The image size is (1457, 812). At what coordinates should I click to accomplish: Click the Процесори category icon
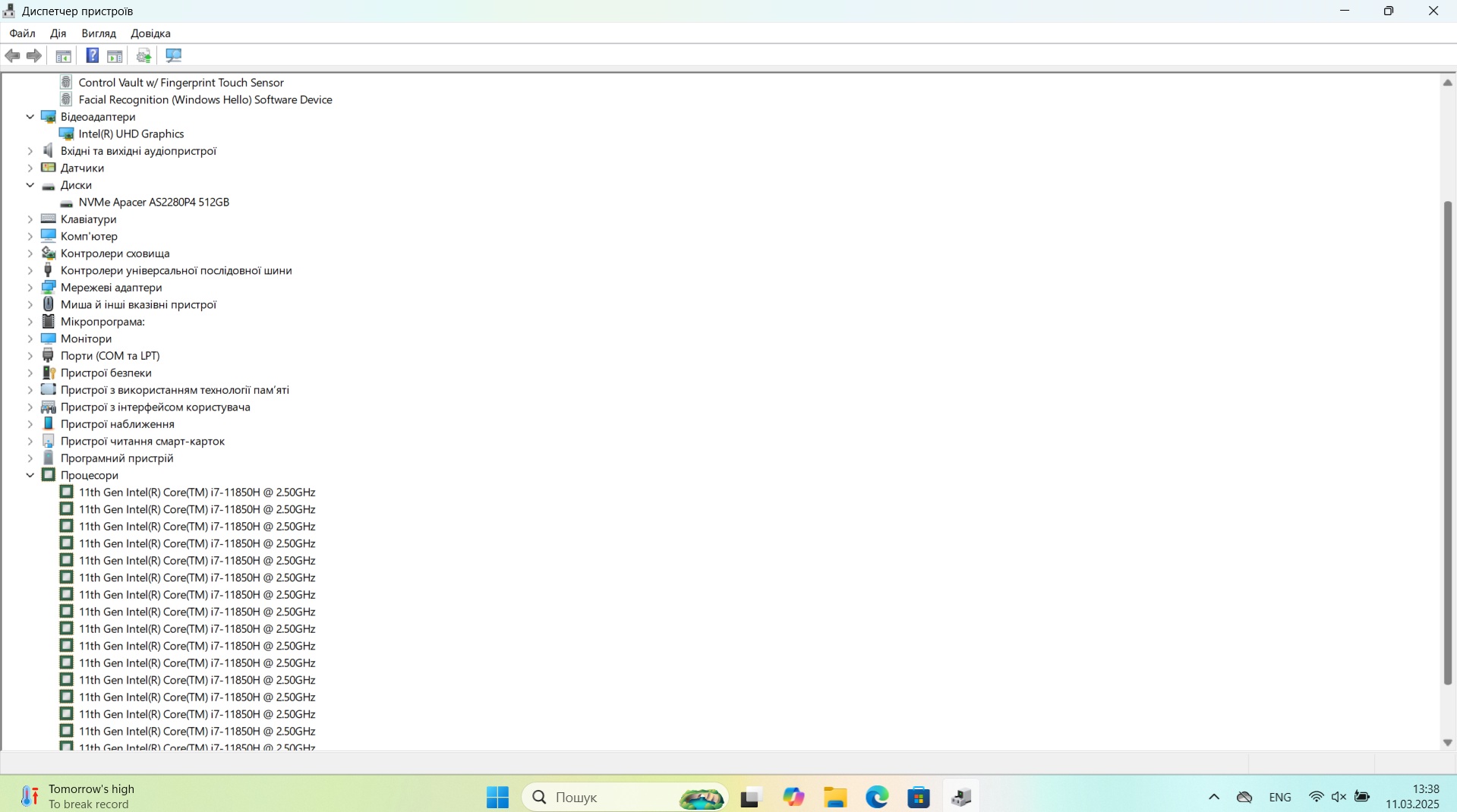click(49, 475)
